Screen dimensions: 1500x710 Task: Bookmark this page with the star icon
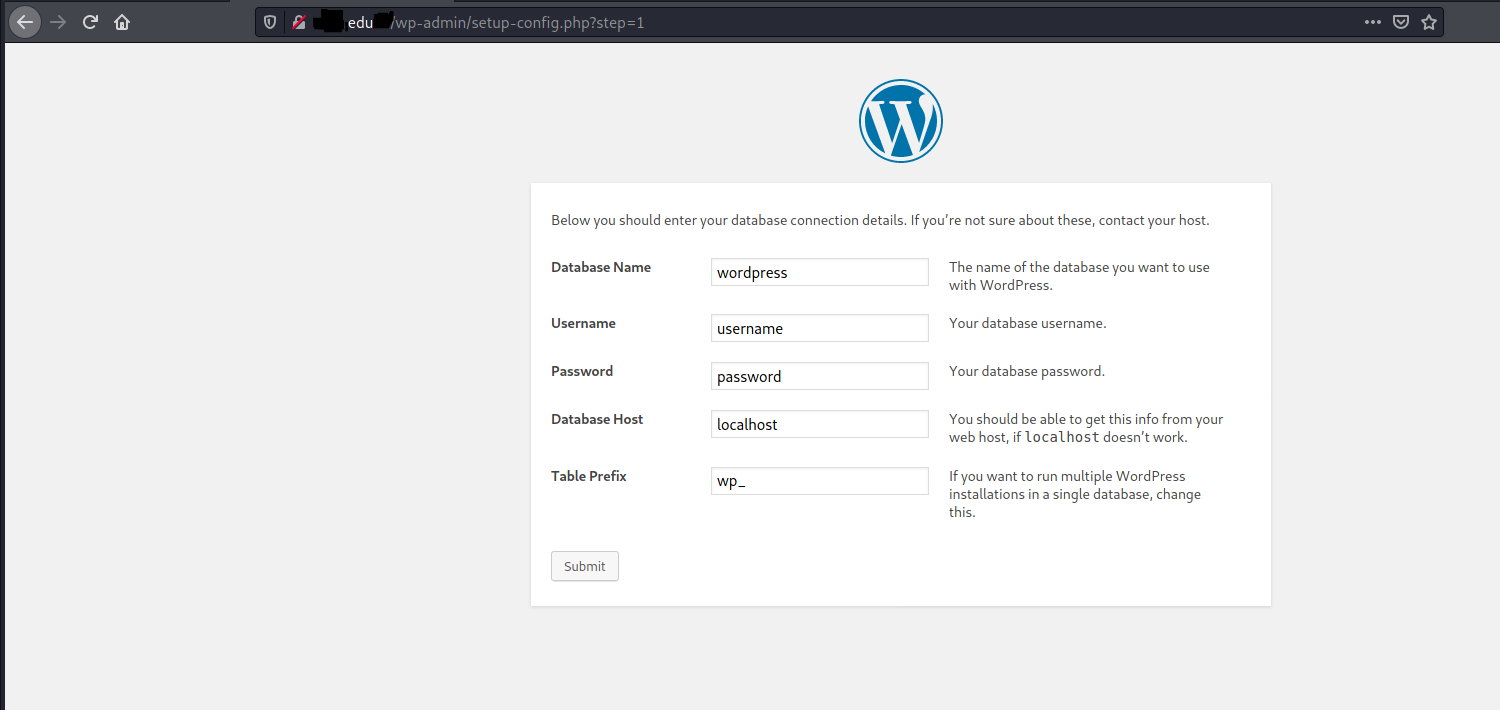1429,22
